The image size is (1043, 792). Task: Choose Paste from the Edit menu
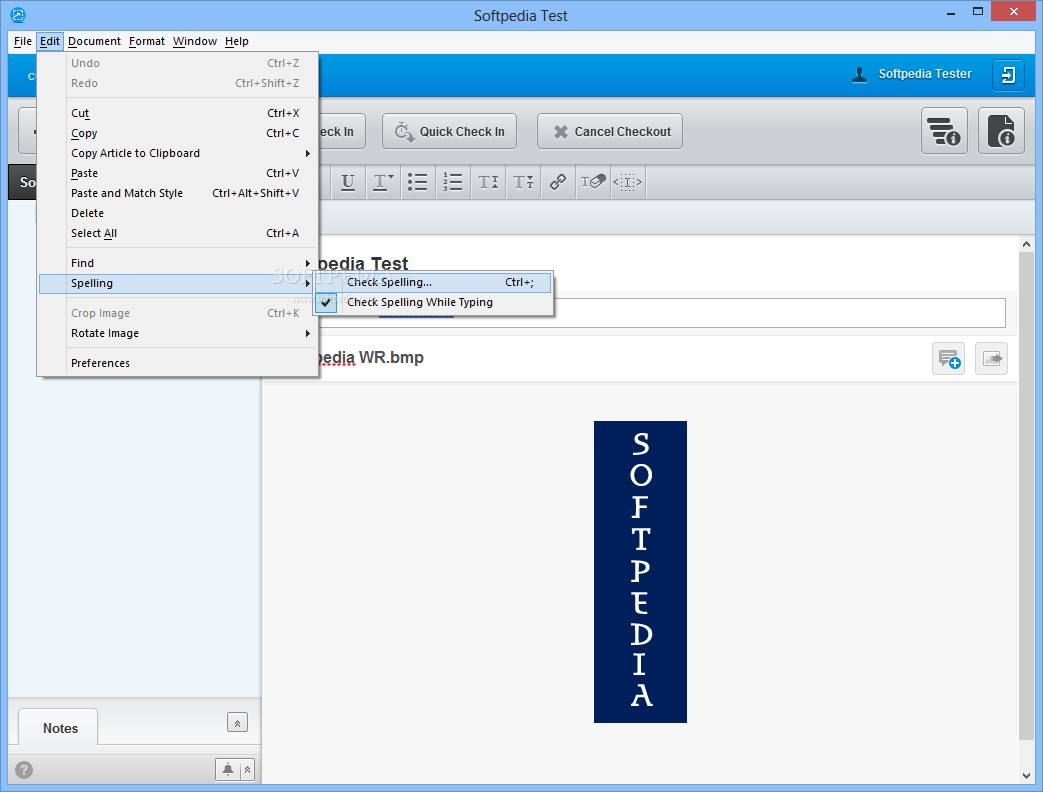coord(178,174)
